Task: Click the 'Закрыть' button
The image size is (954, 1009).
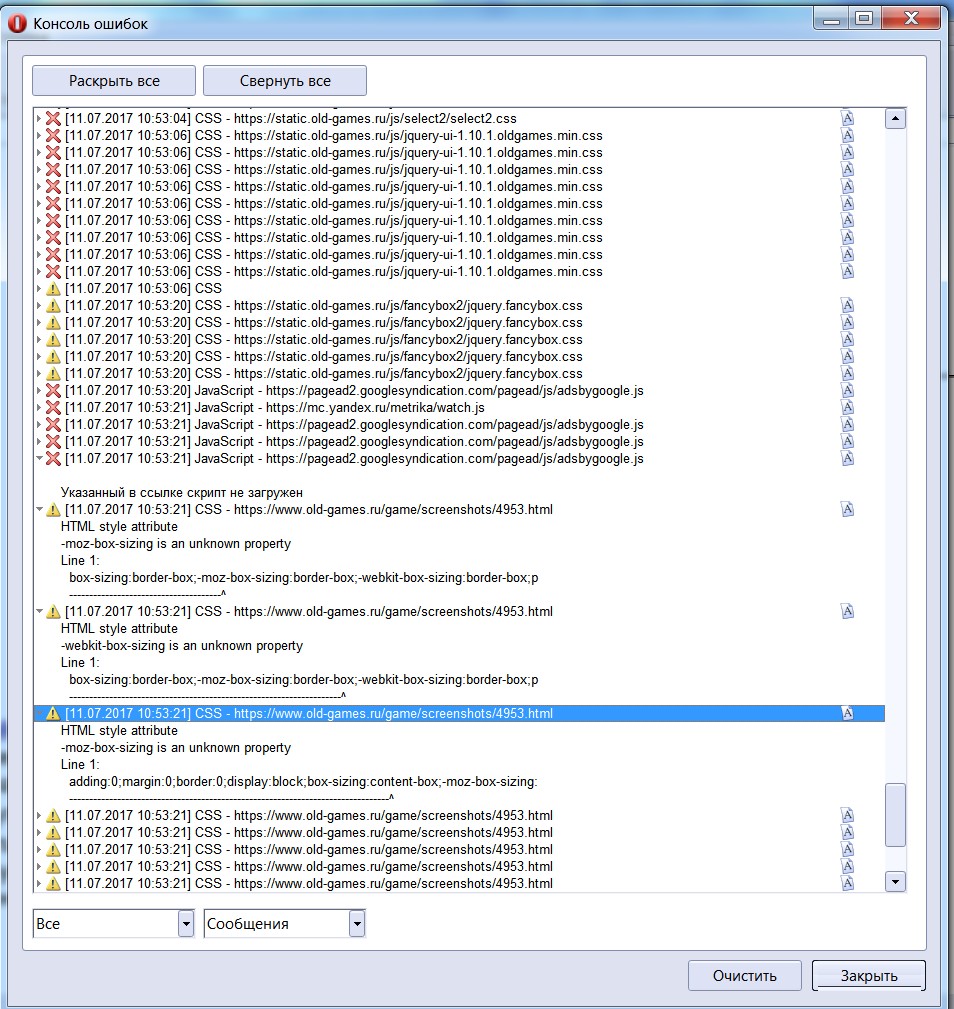Action: pos(868,976)
